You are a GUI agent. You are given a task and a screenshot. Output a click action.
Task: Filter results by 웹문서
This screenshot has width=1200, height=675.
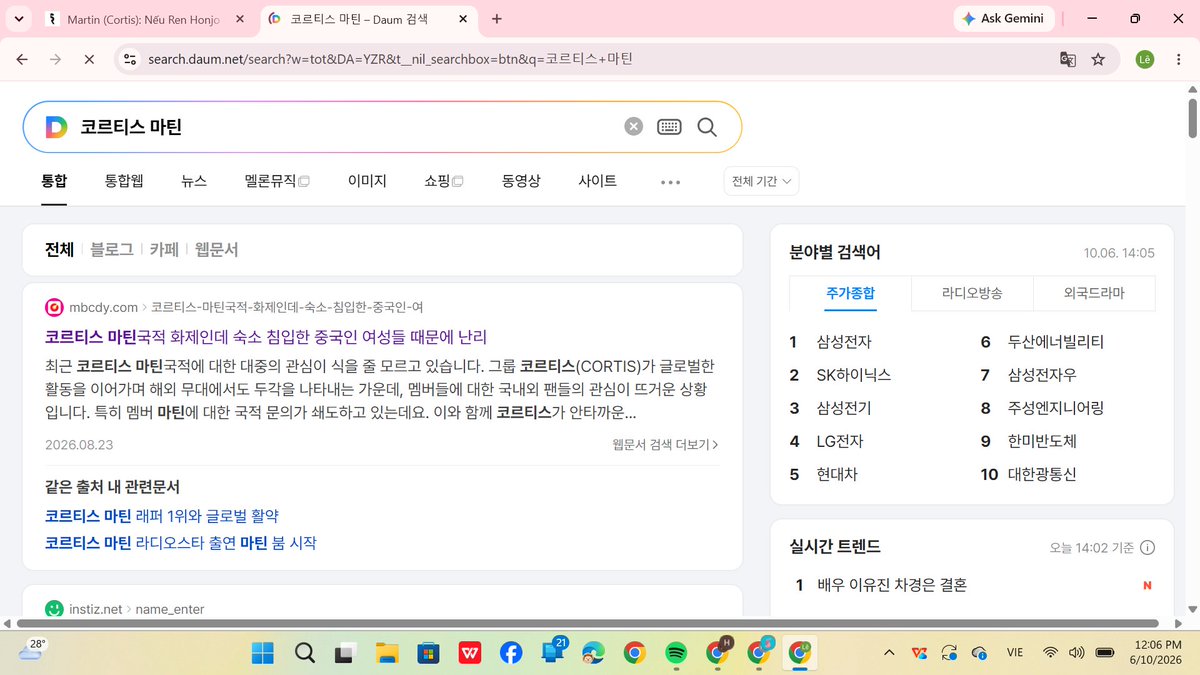click(x=216, y=250)
